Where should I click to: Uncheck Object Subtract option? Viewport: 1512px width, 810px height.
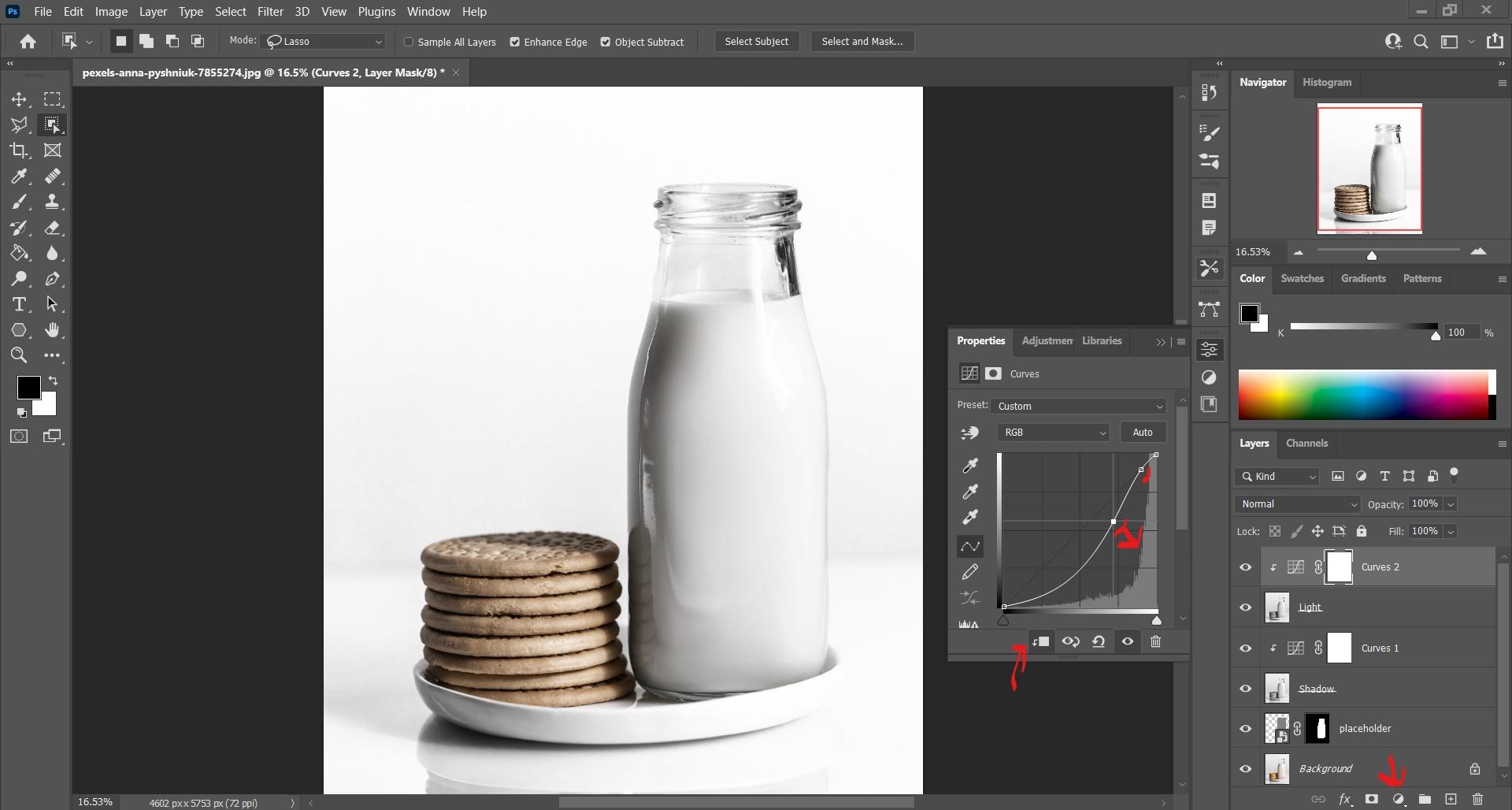click(x=606, y=42)
